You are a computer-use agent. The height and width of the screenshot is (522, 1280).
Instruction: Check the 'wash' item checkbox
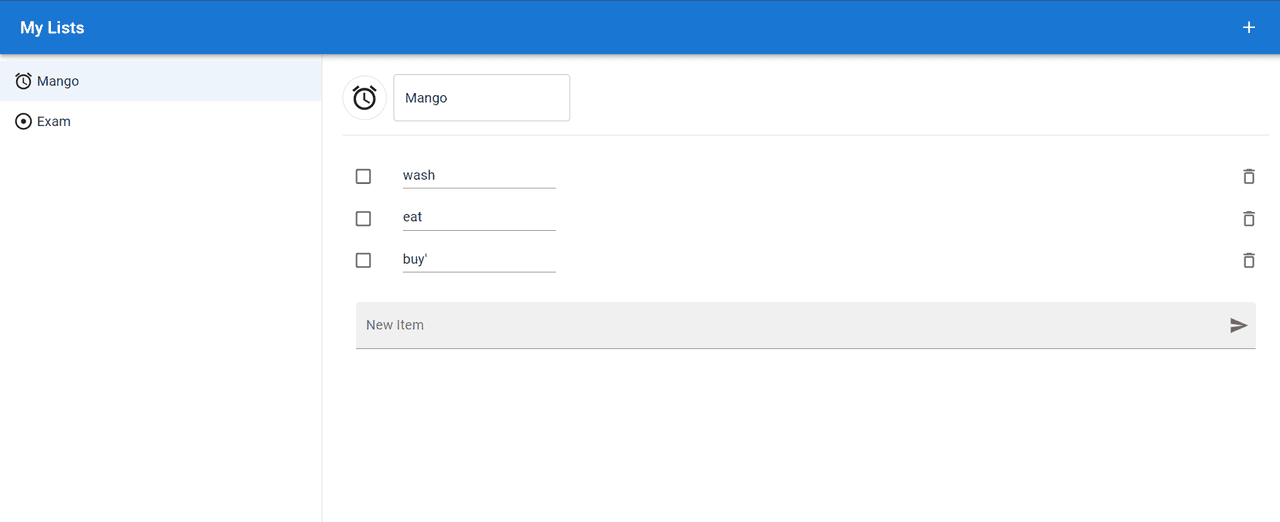coord(363,176)
